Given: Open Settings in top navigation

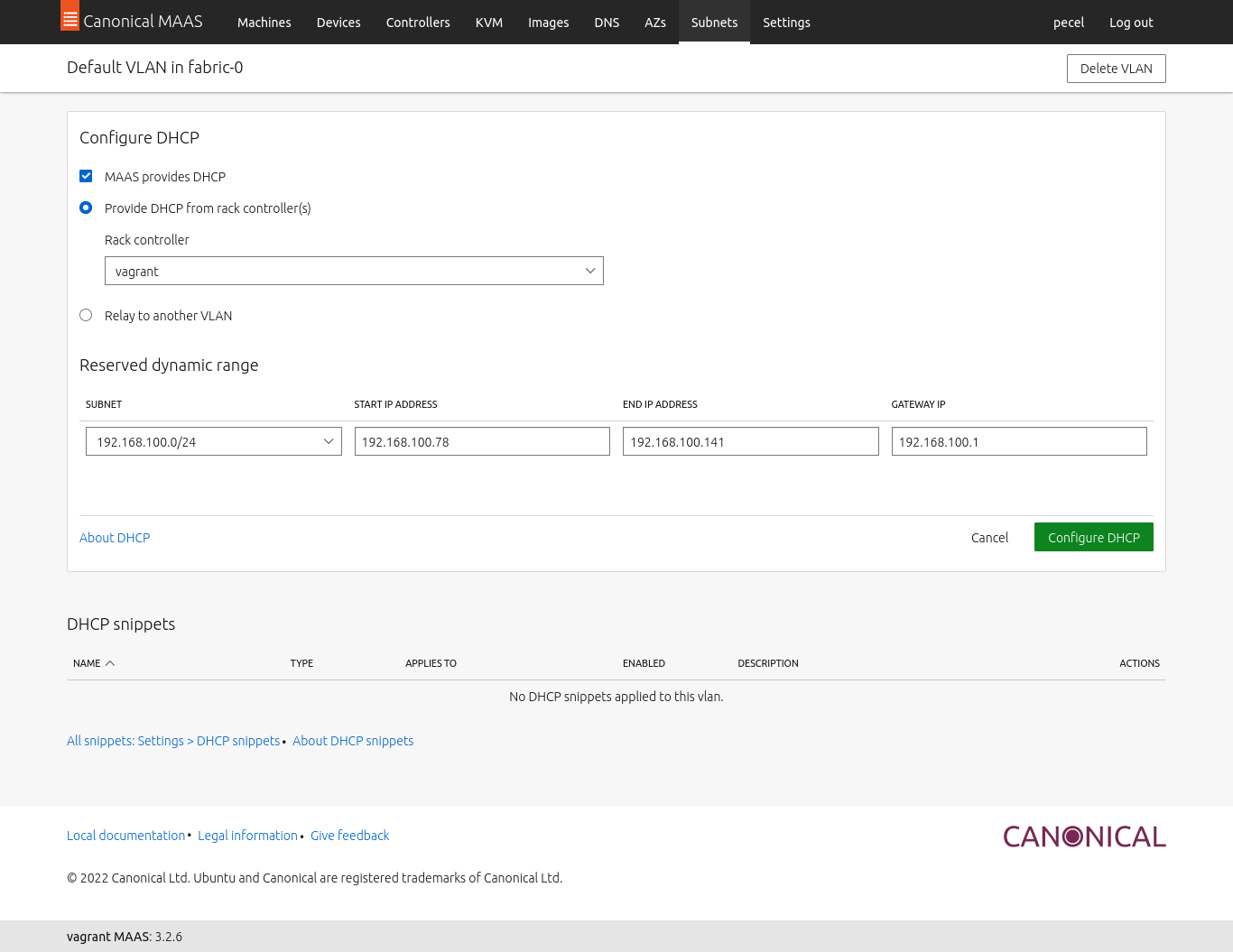Looking at the screenshot, I should 786,23.
